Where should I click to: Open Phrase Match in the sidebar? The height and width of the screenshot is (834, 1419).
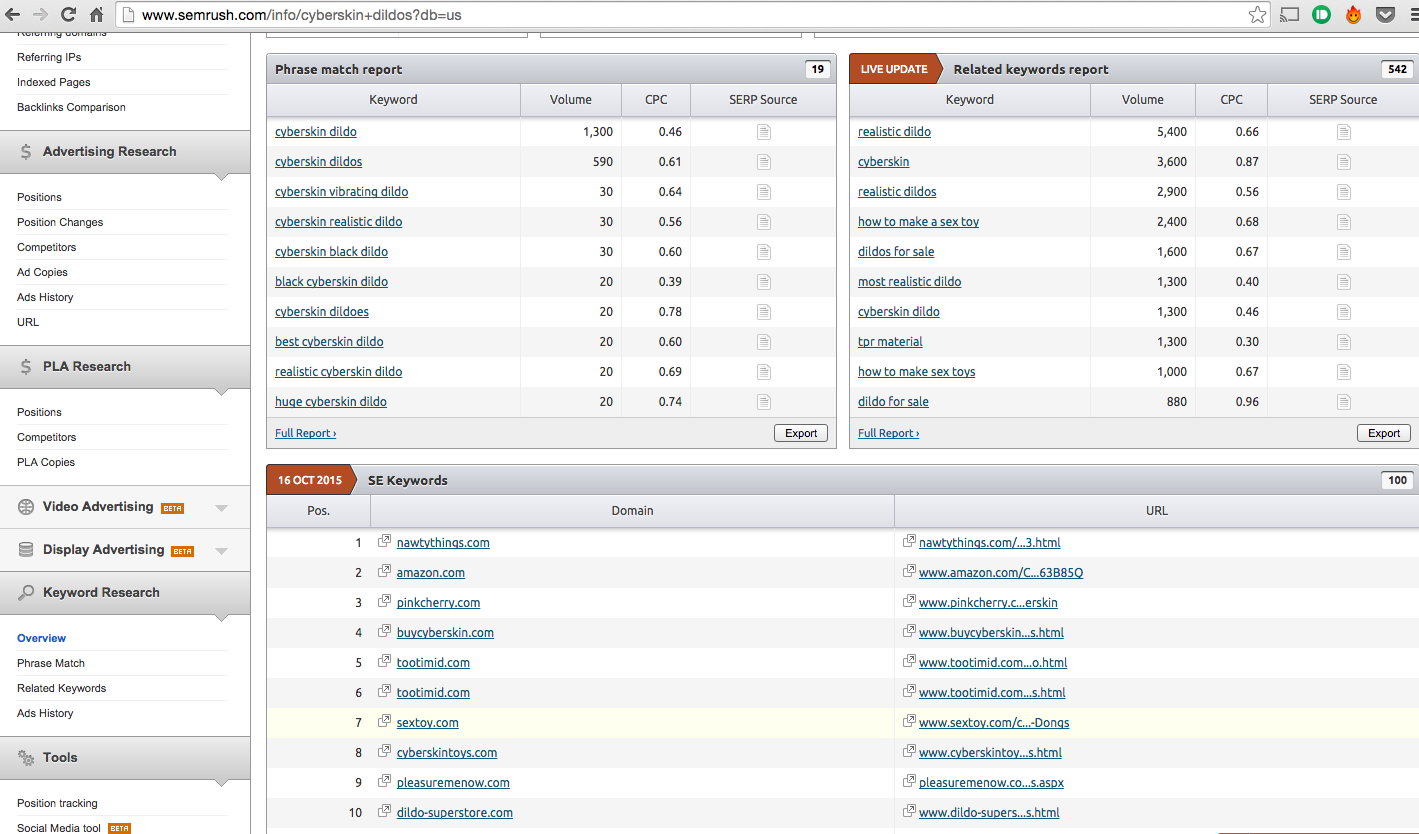(x=51, y=663)
